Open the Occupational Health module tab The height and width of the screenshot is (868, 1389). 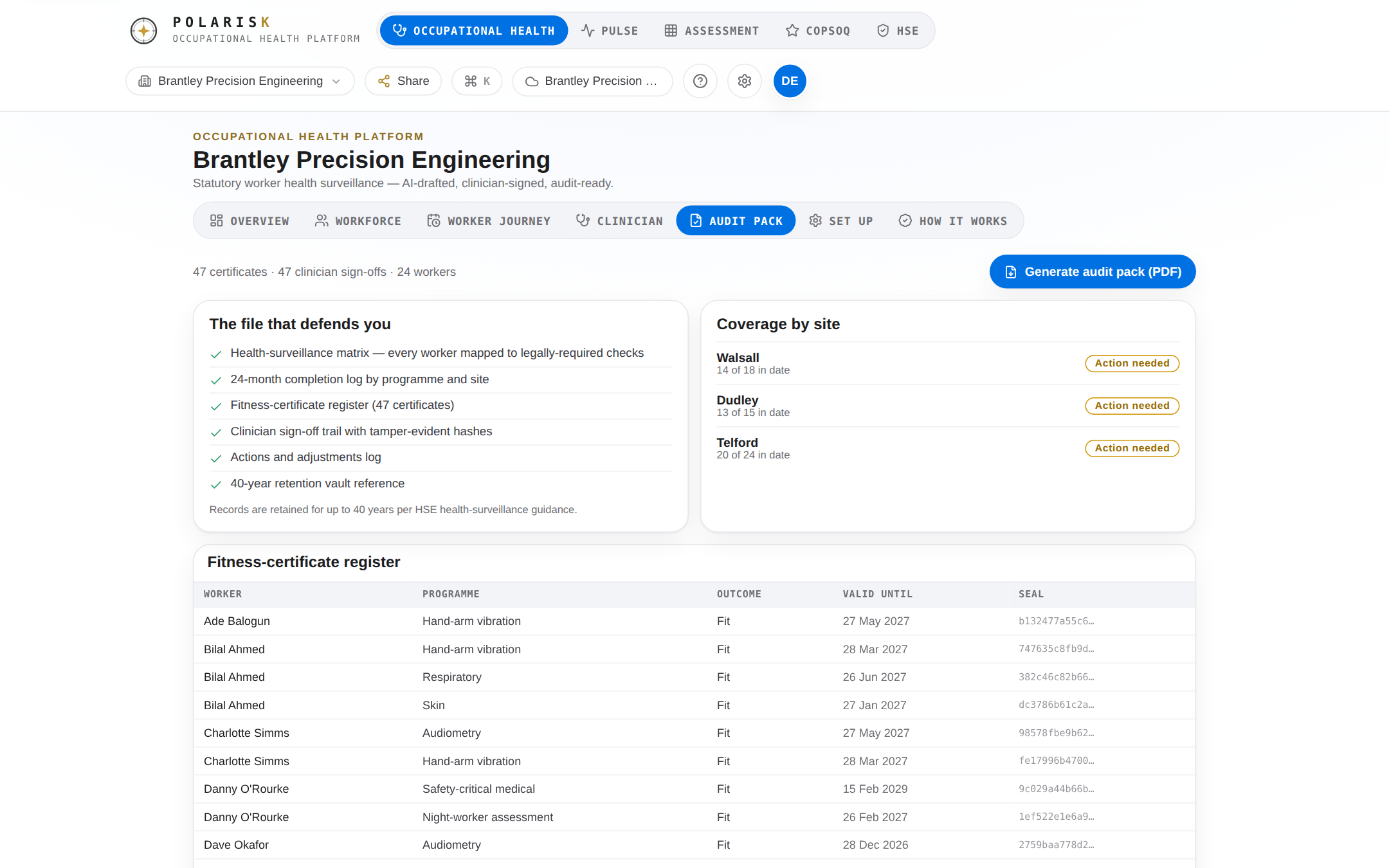pyautogui.click(x=474, y=30)
